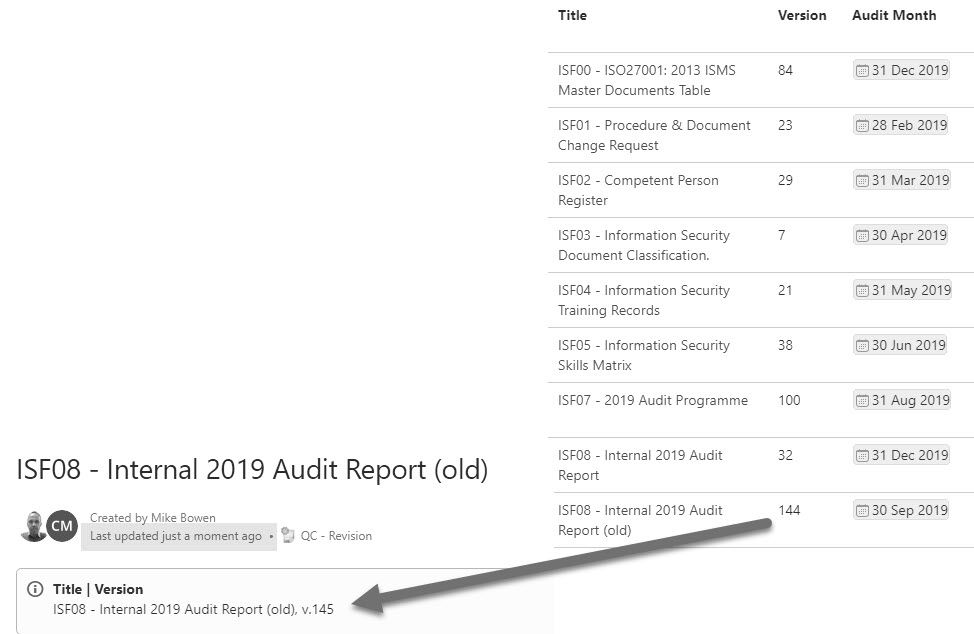
Task: Sort by the Title column header
Action: [x=572, y=16]
